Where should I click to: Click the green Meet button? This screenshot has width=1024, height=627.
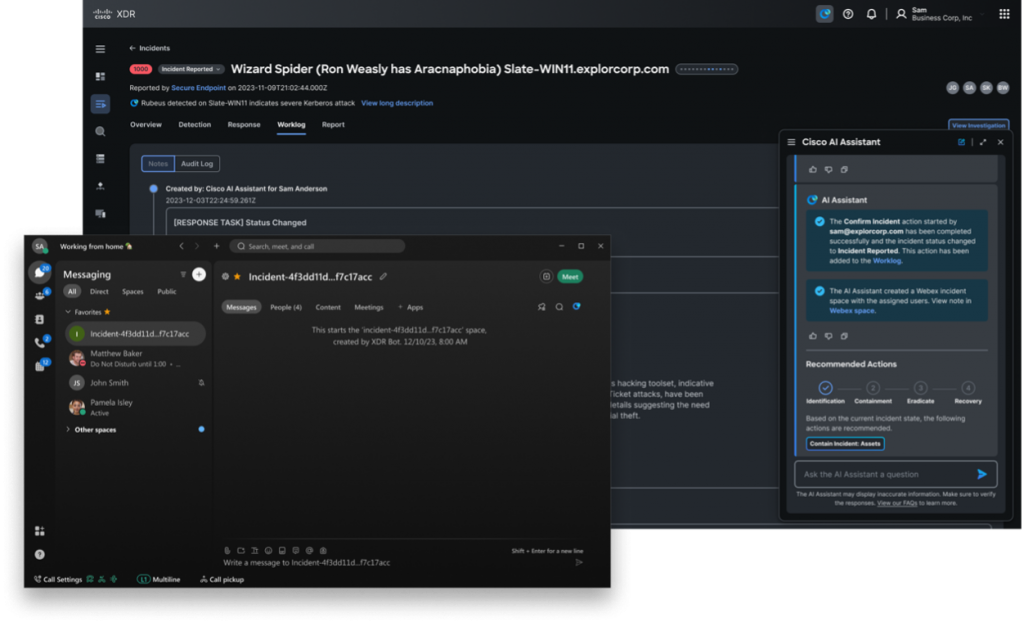click(x=570, y=277)
